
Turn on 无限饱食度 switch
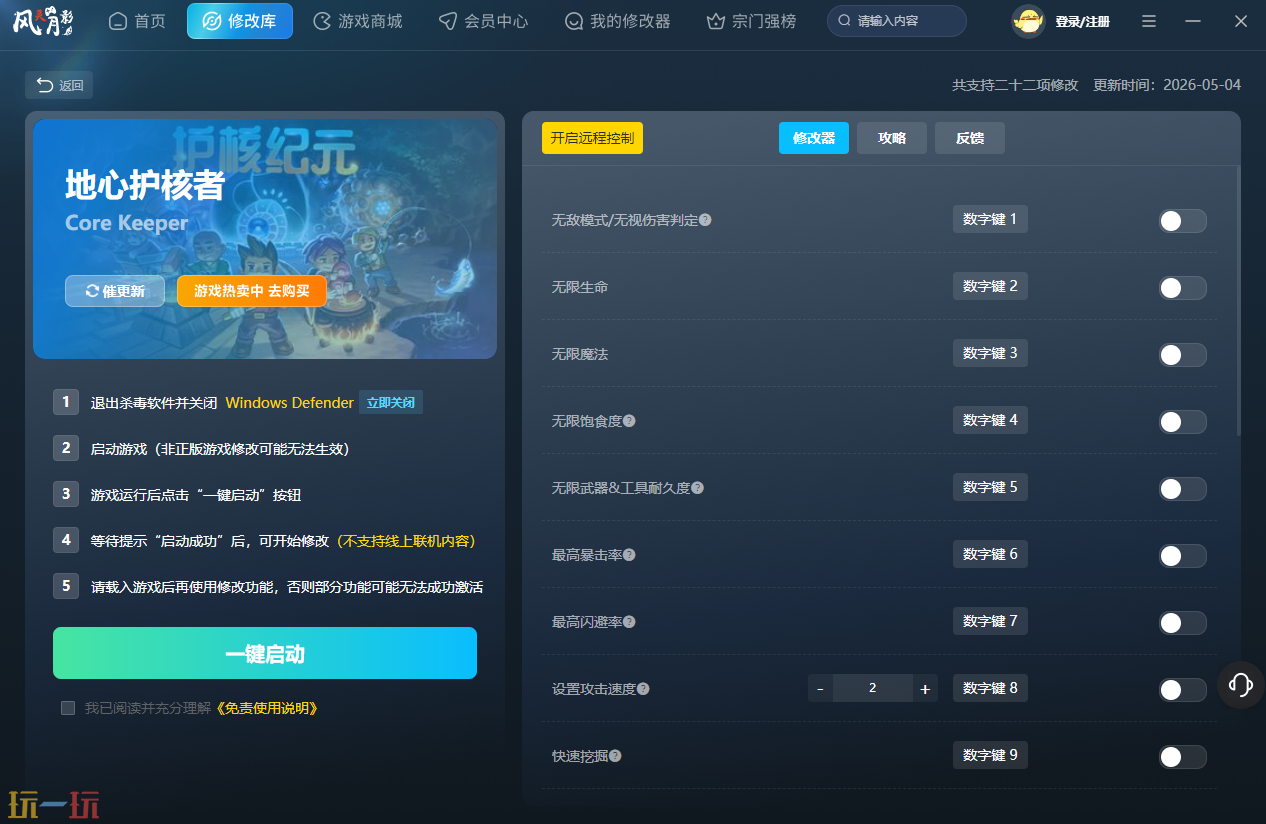click(1183, 422)
